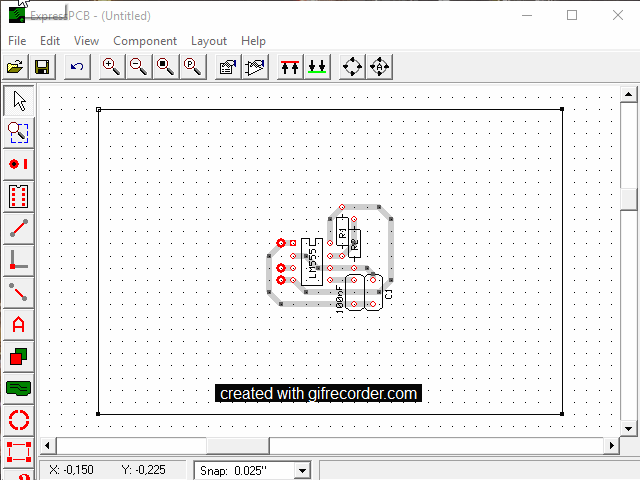Viewport: 640px width, 480px height.
Task: Select the place rectangle tool
Action: [x=18, y=356]
